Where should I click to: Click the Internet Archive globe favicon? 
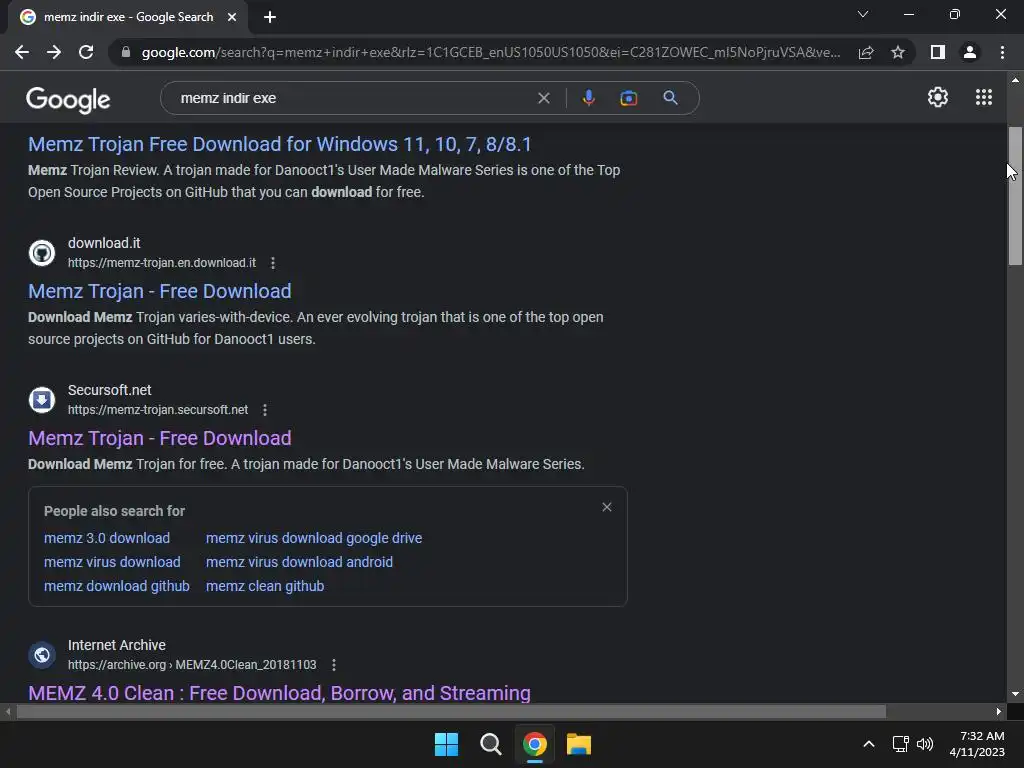[42, 654]
